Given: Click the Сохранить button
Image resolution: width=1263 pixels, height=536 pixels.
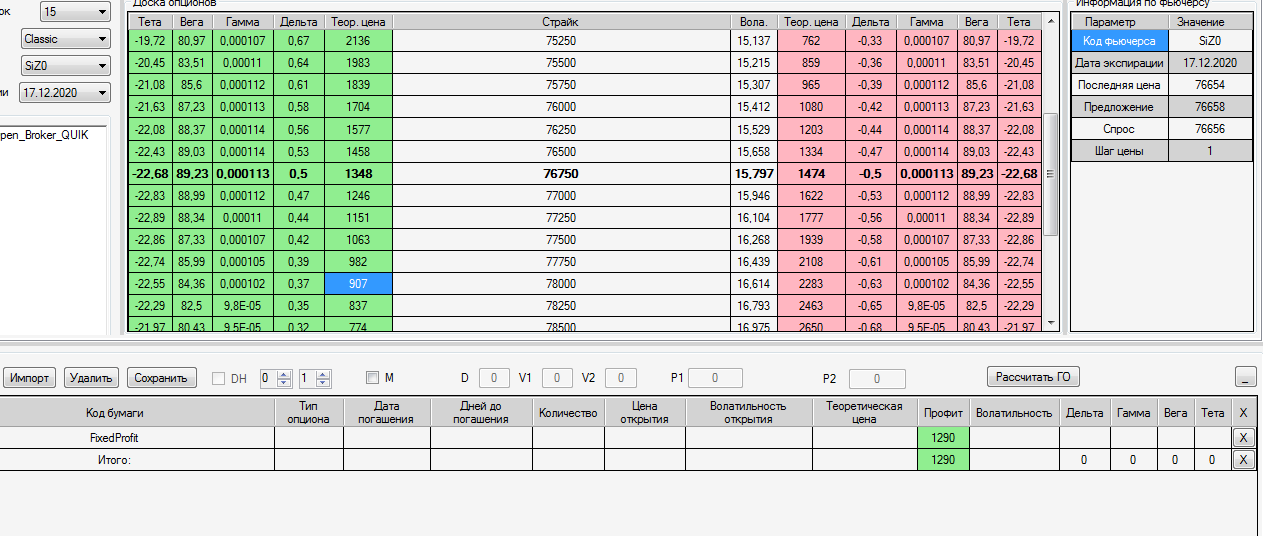Looking at the screenshot, I should click(x=161, y=378).
